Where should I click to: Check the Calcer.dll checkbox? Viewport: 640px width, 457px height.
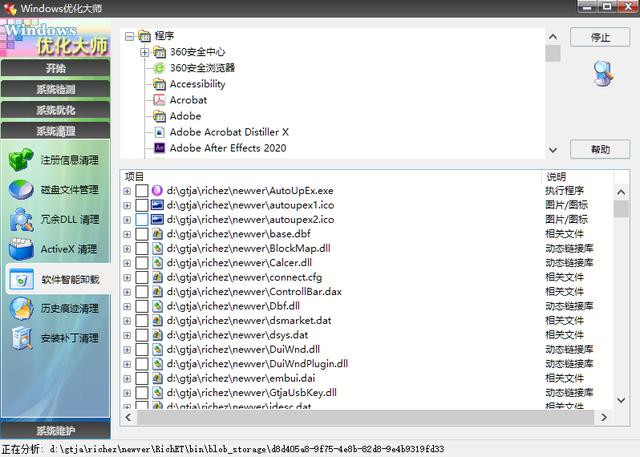[142, 263]
